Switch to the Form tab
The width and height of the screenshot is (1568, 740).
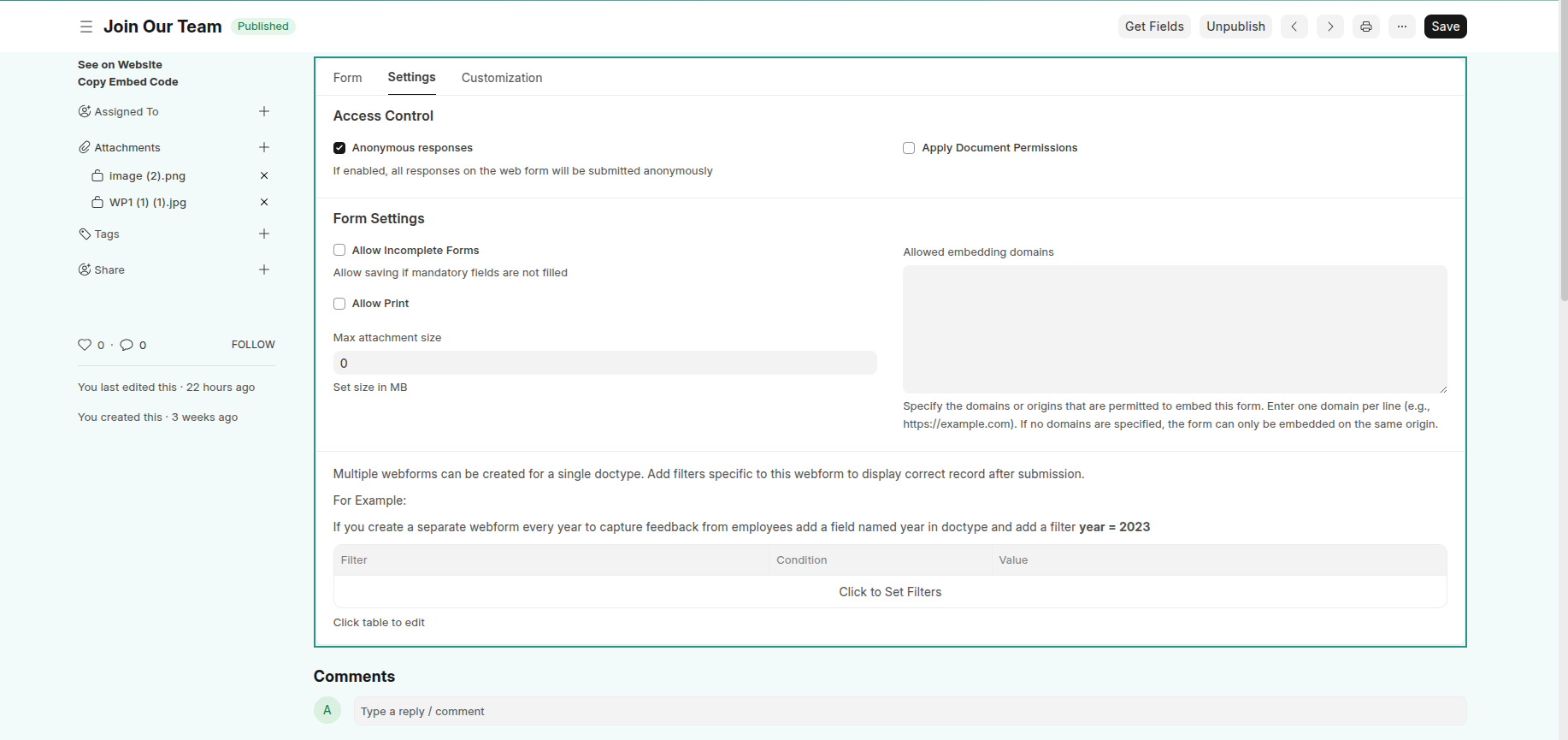pyautogui.click(x=347, y=78)
